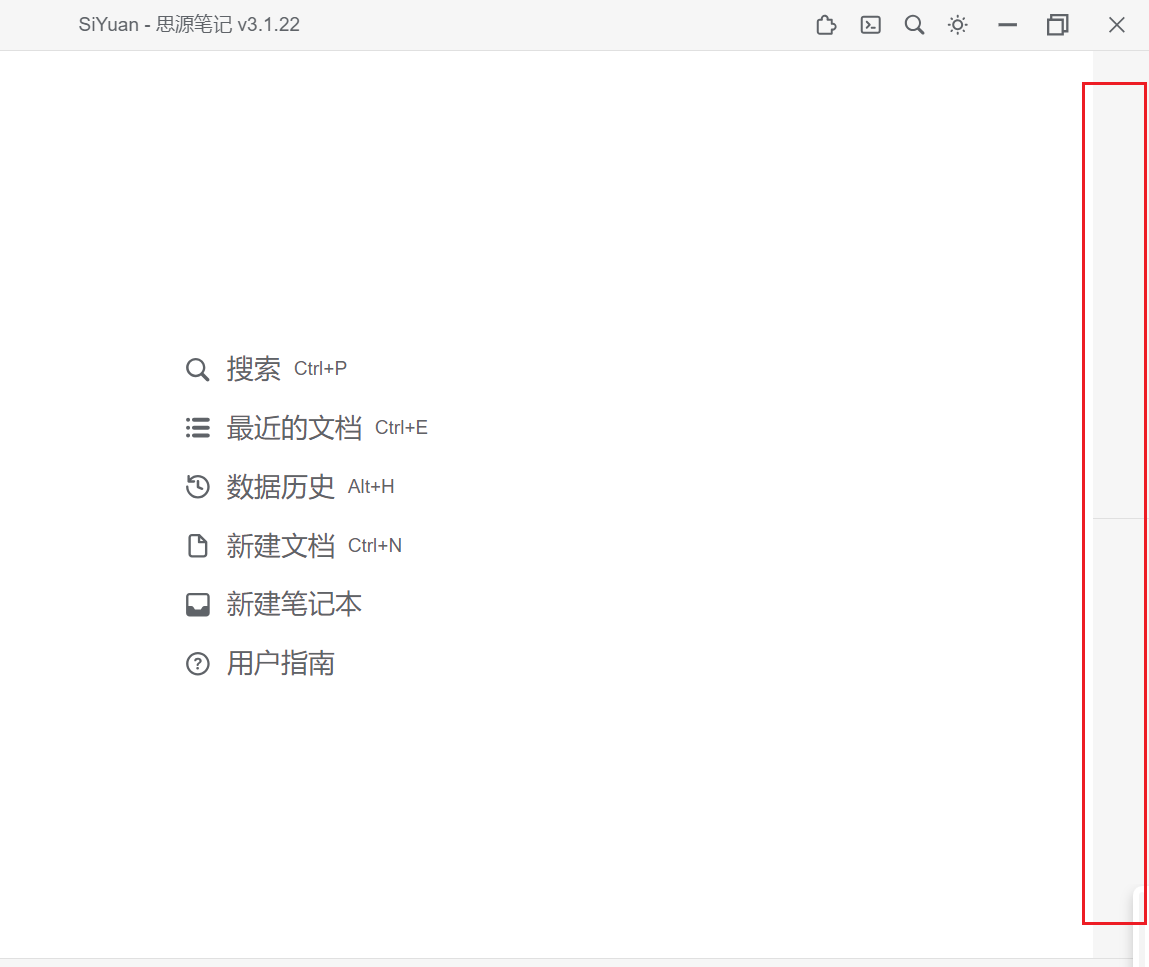
Task: Create a document via 新建文档
Action: [x=281, y=545]
